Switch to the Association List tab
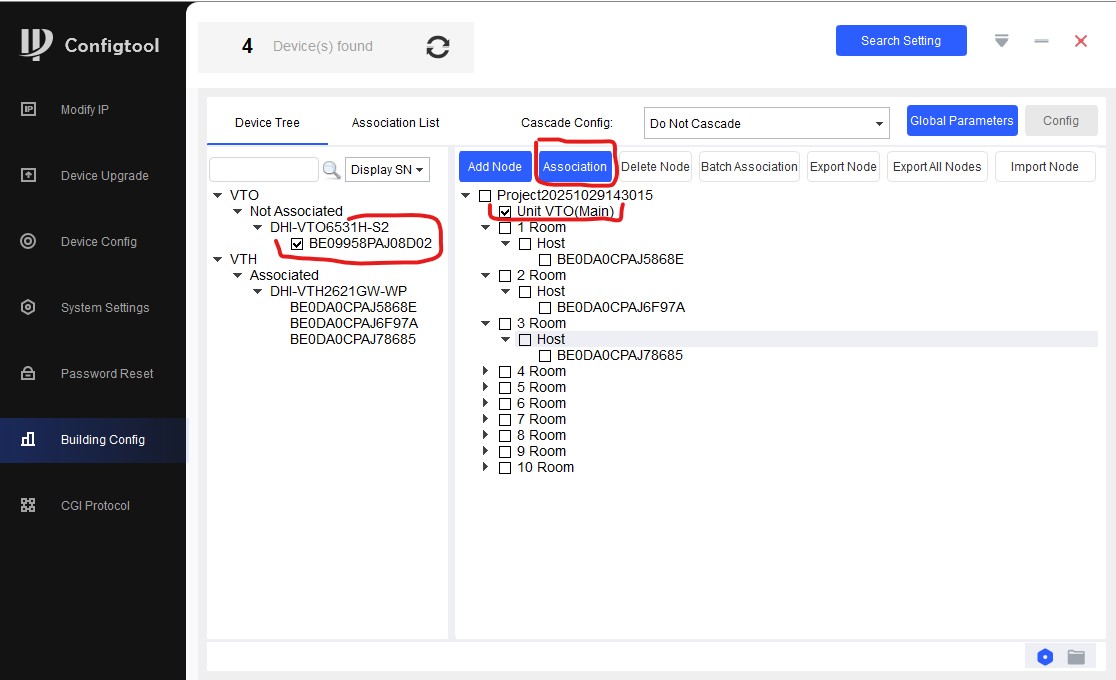This screenshot has height=680, width=1116. (x=395, y=123)
